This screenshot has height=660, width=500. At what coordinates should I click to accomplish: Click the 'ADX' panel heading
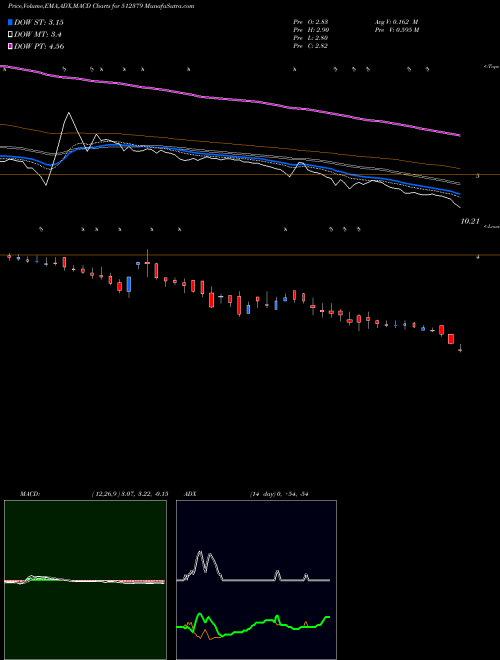click(190, 494)
